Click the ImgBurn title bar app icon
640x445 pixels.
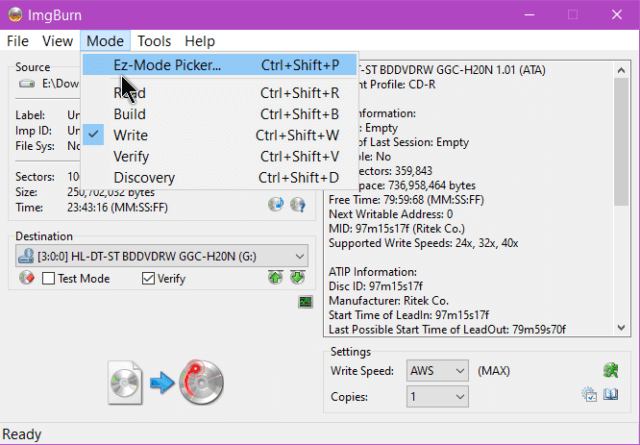coord(15,15)
